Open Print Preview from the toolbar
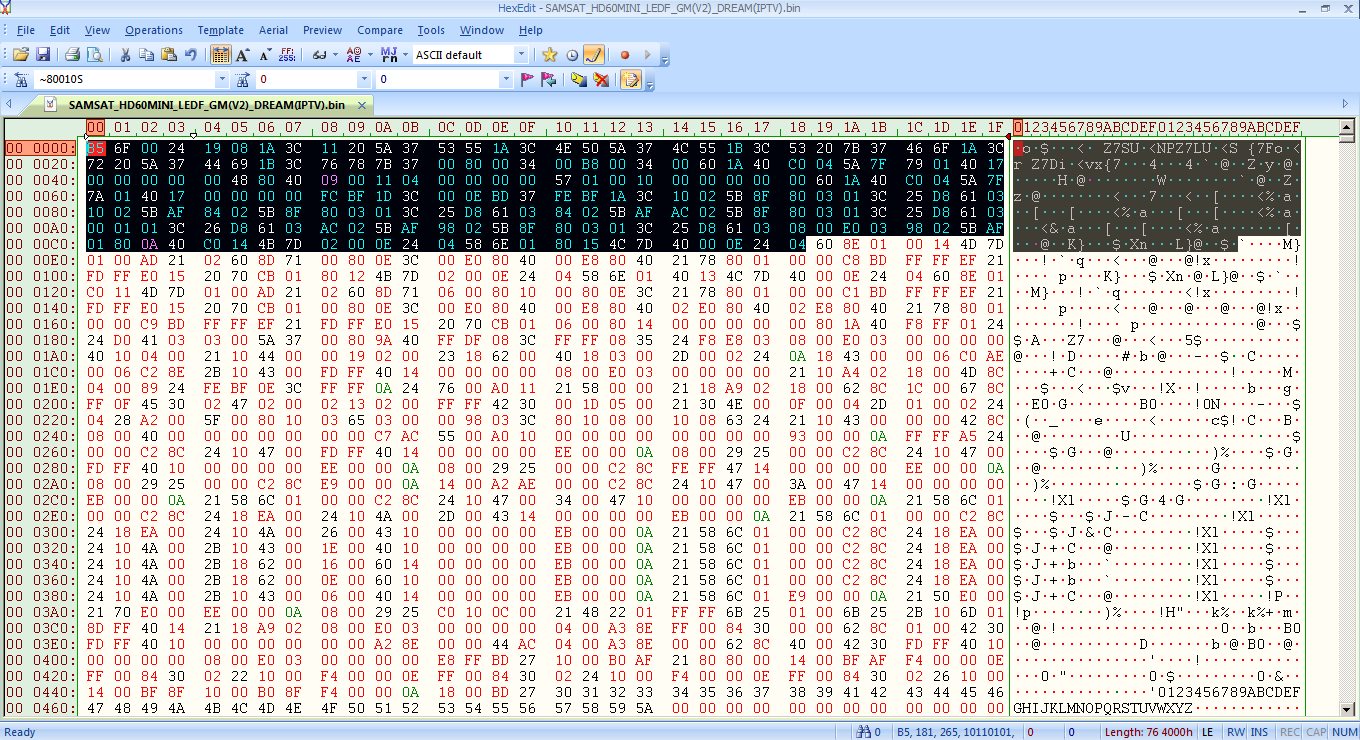 tap(94, 55)
